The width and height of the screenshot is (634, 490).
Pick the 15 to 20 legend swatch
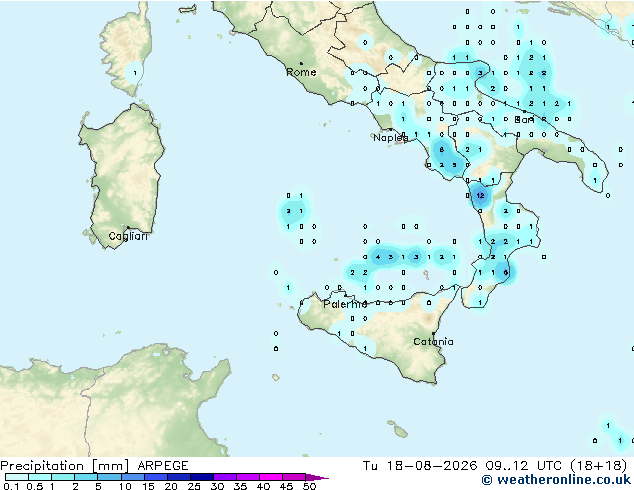point(155,477)
